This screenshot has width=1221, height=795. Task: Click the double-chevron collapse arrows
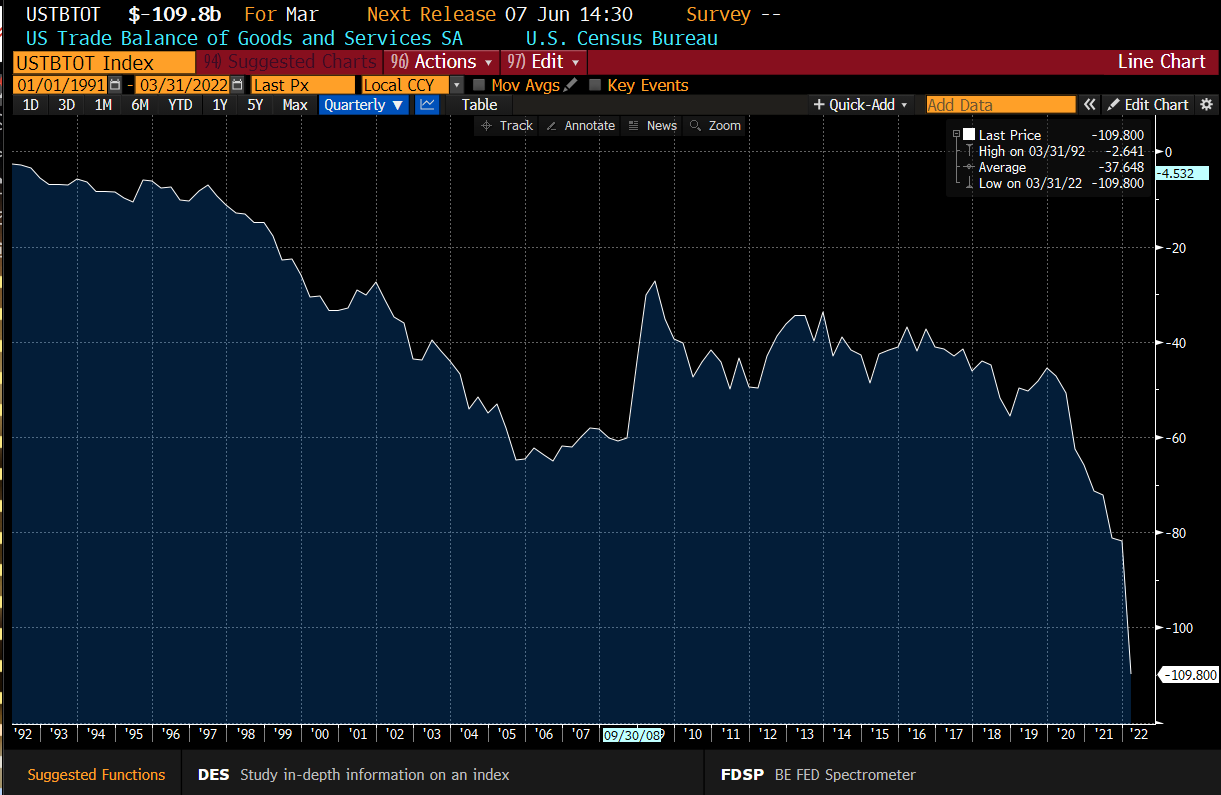point(1089,105)
